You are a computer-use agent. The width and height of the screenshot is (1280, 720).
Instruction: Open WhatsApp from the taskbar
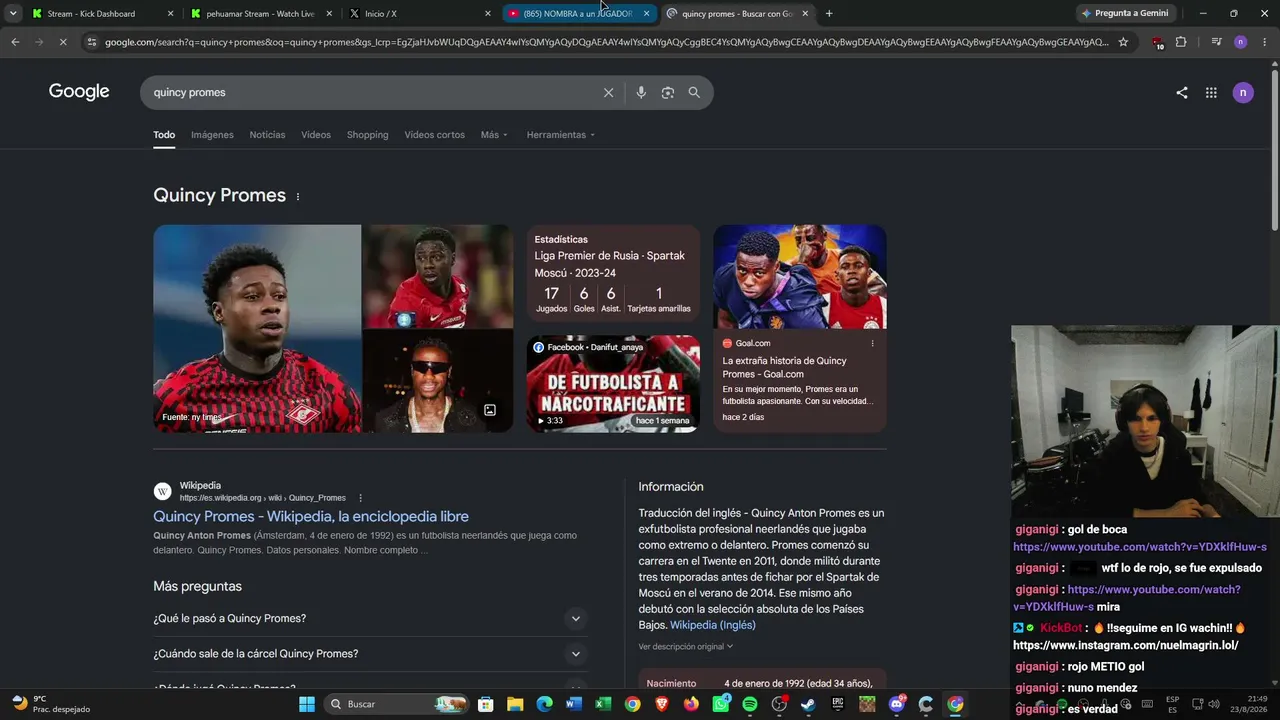(x=721, y=704)
